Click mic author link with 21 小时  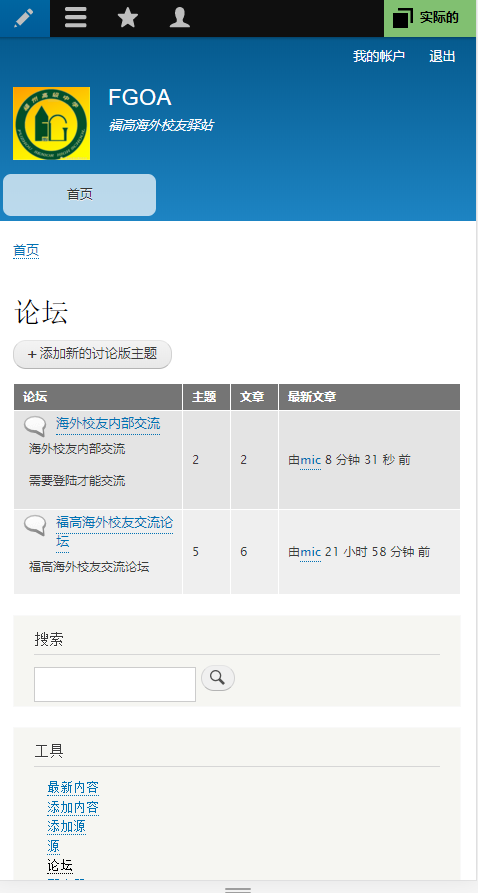[x=311, y=552]
